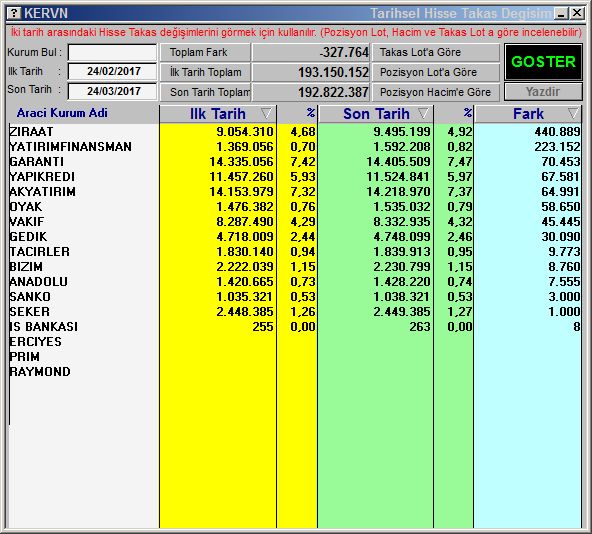Click VAKIF's Ilk Tarih value 8.287.490
This screenshot has height=534, width=592.
coord(245,222)
